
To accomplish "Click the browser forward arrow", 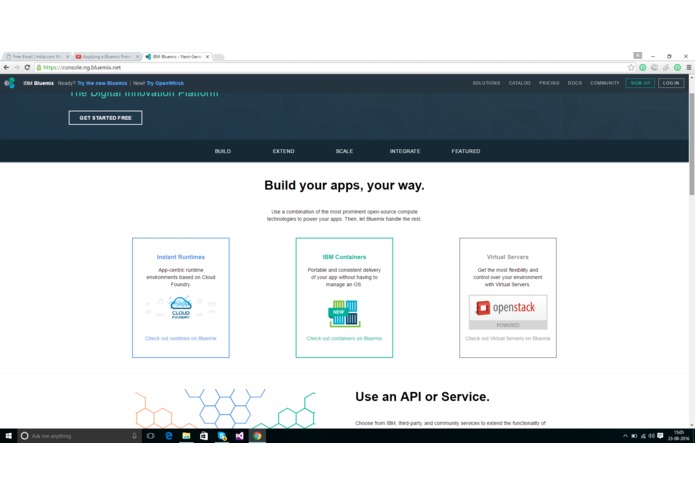I will (16, 67).
